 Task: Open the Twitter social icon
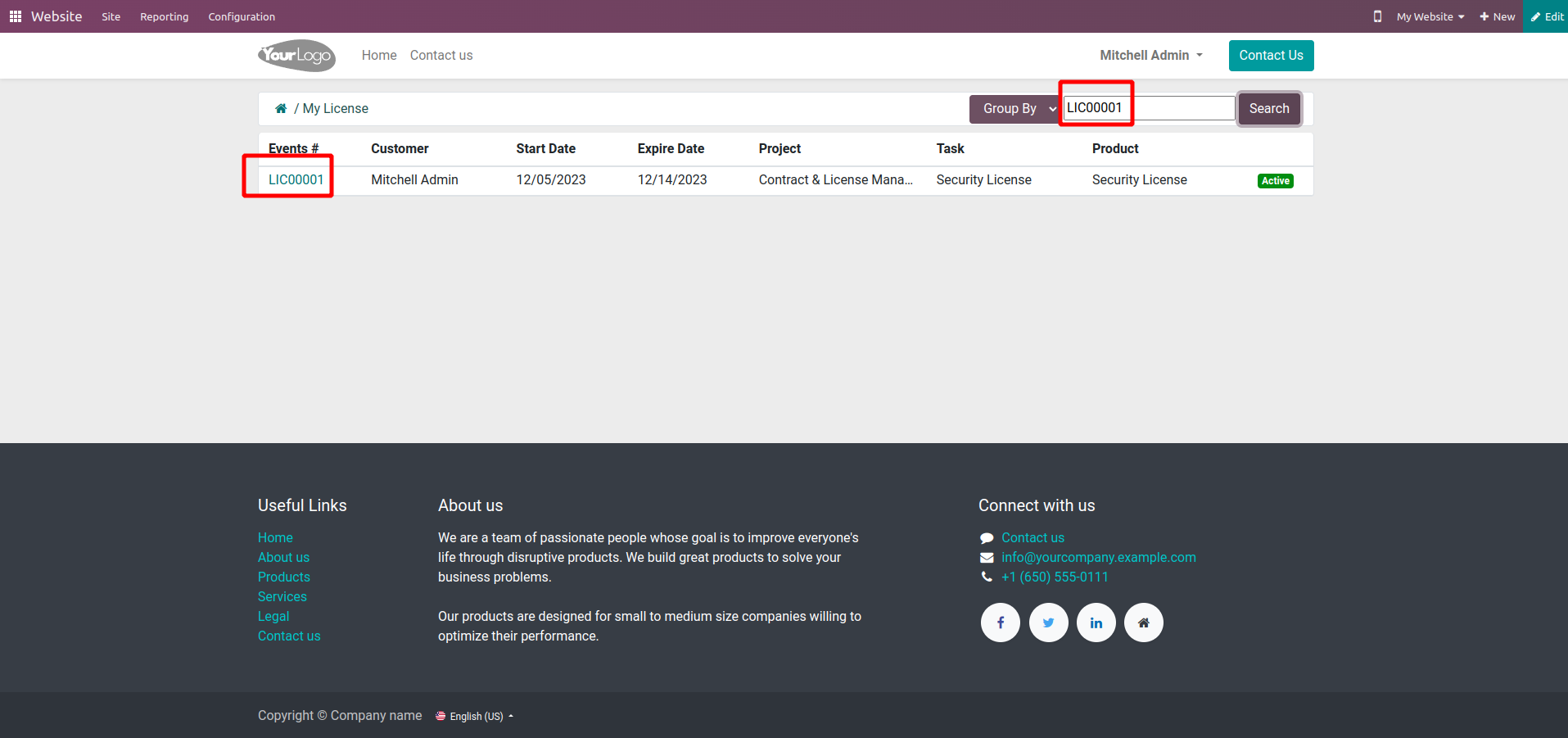[x=1049, y=623]
